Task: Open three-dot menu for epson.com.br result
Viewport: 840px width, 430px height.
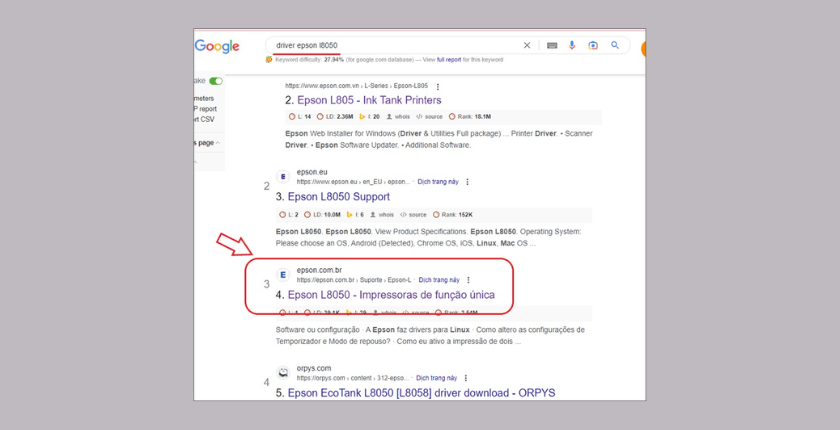Action: point(468,280)
